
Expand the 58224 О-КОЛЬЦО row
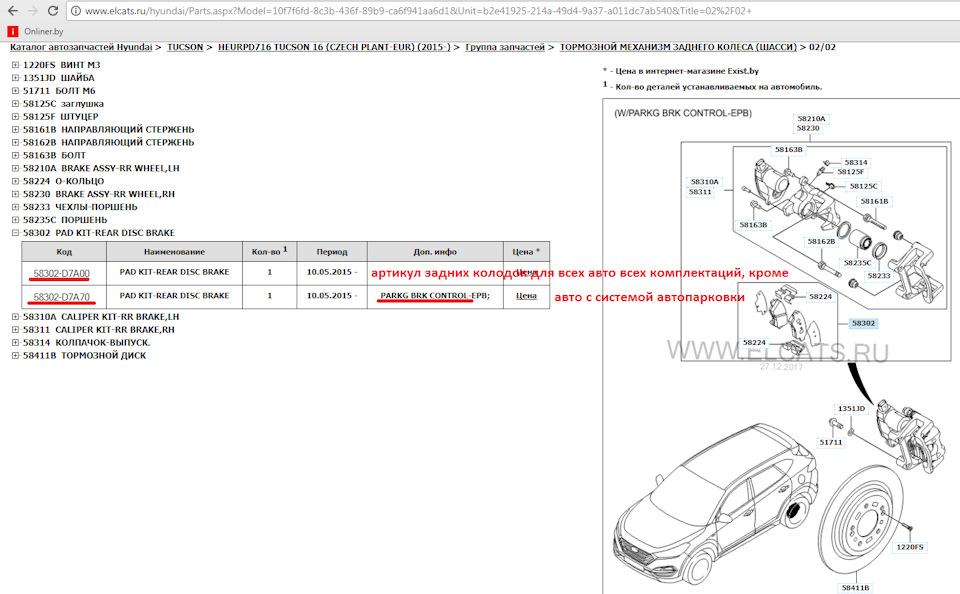(15, 181)
